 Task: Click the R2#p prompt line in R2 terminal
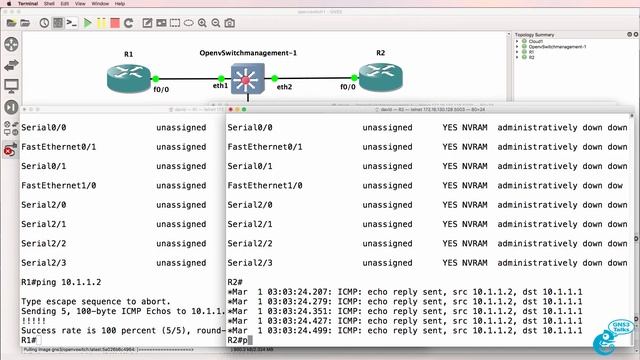tap(240, 340)
